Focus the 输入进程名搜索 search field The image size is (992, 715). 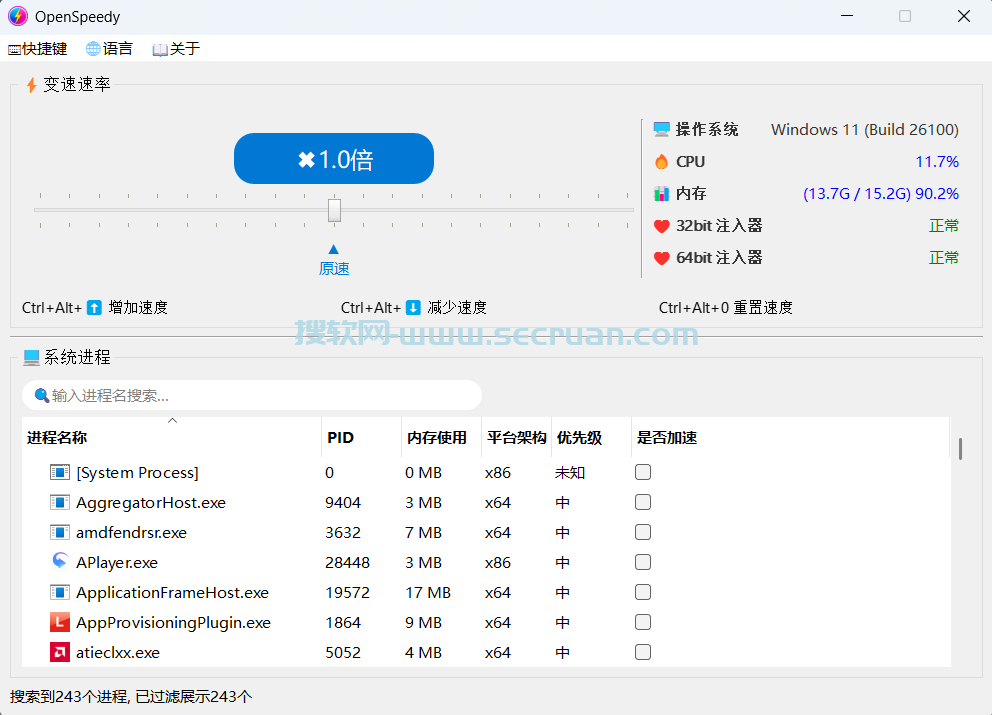coord(252,395)
